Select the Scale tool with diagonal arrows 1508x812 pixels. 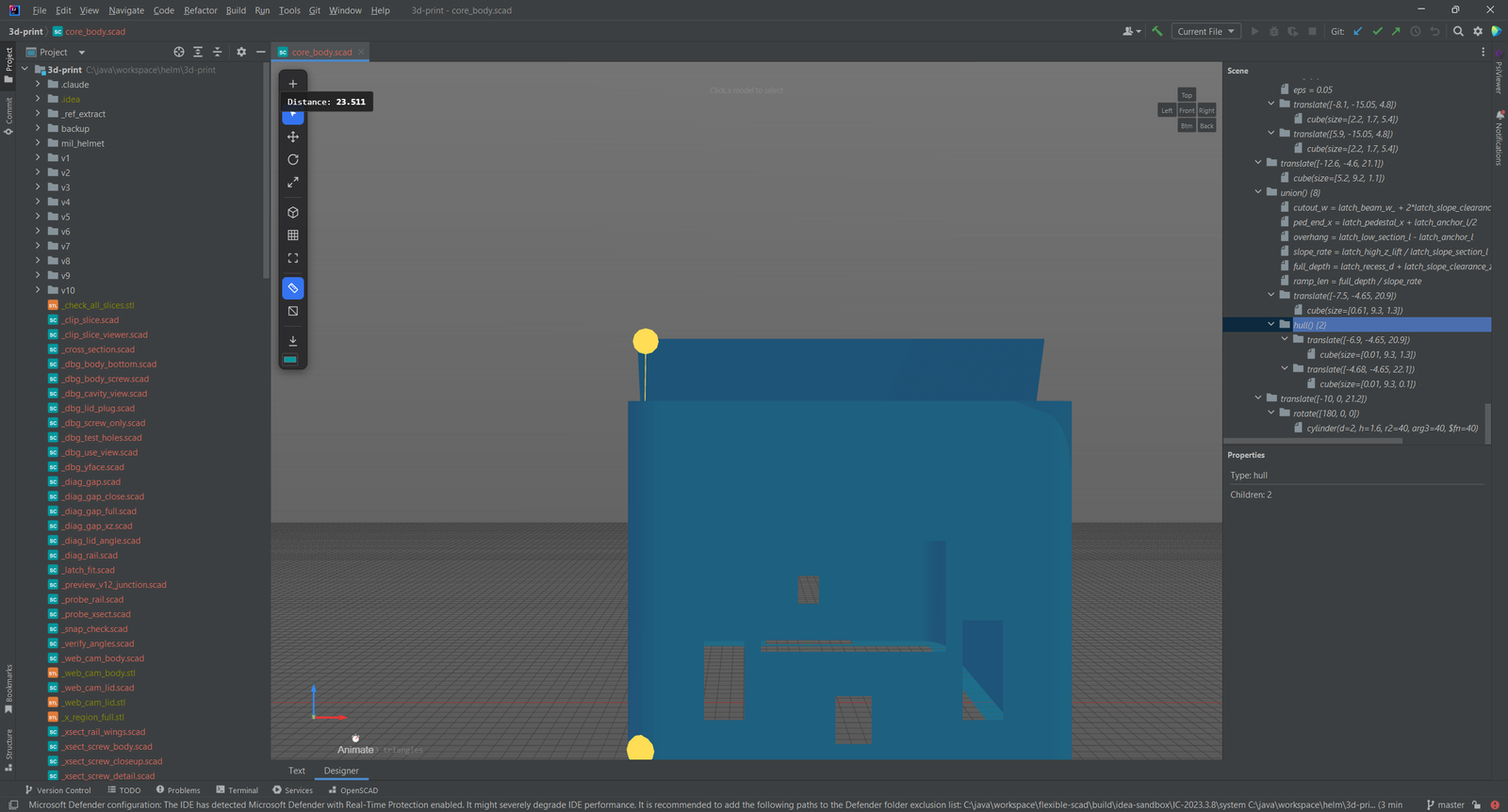(x=293, y=182)
